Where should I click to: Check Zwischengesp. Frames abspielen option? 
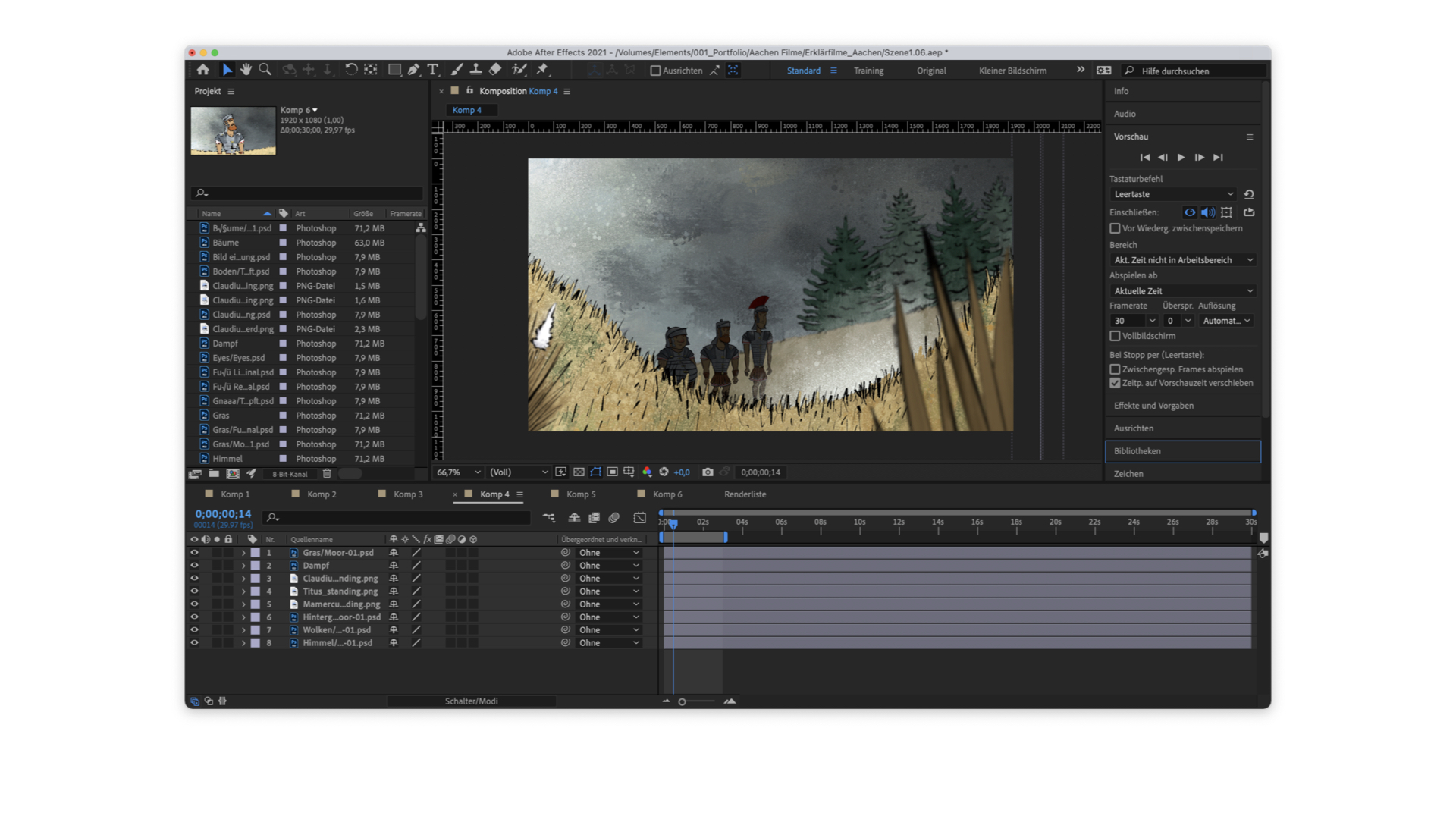tap(1115, 369)
